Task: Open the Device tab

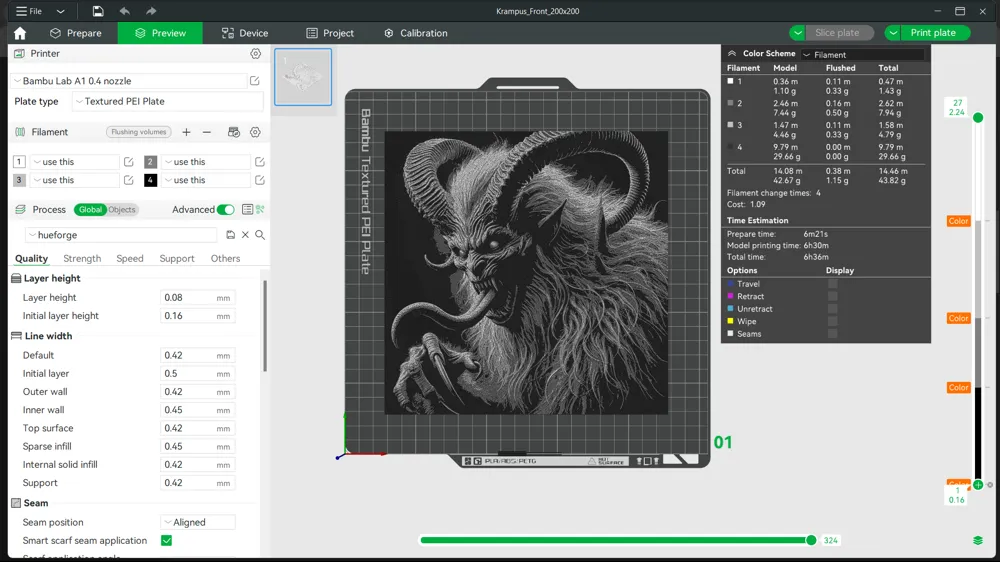Action: 245,33
